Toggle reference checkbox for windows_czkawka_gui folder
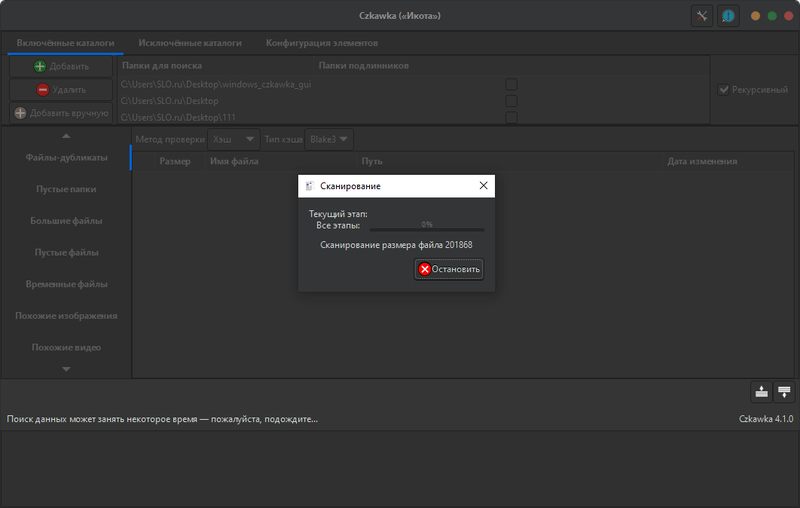This screenshot has width=800, height=508. (x=511, y=84)
